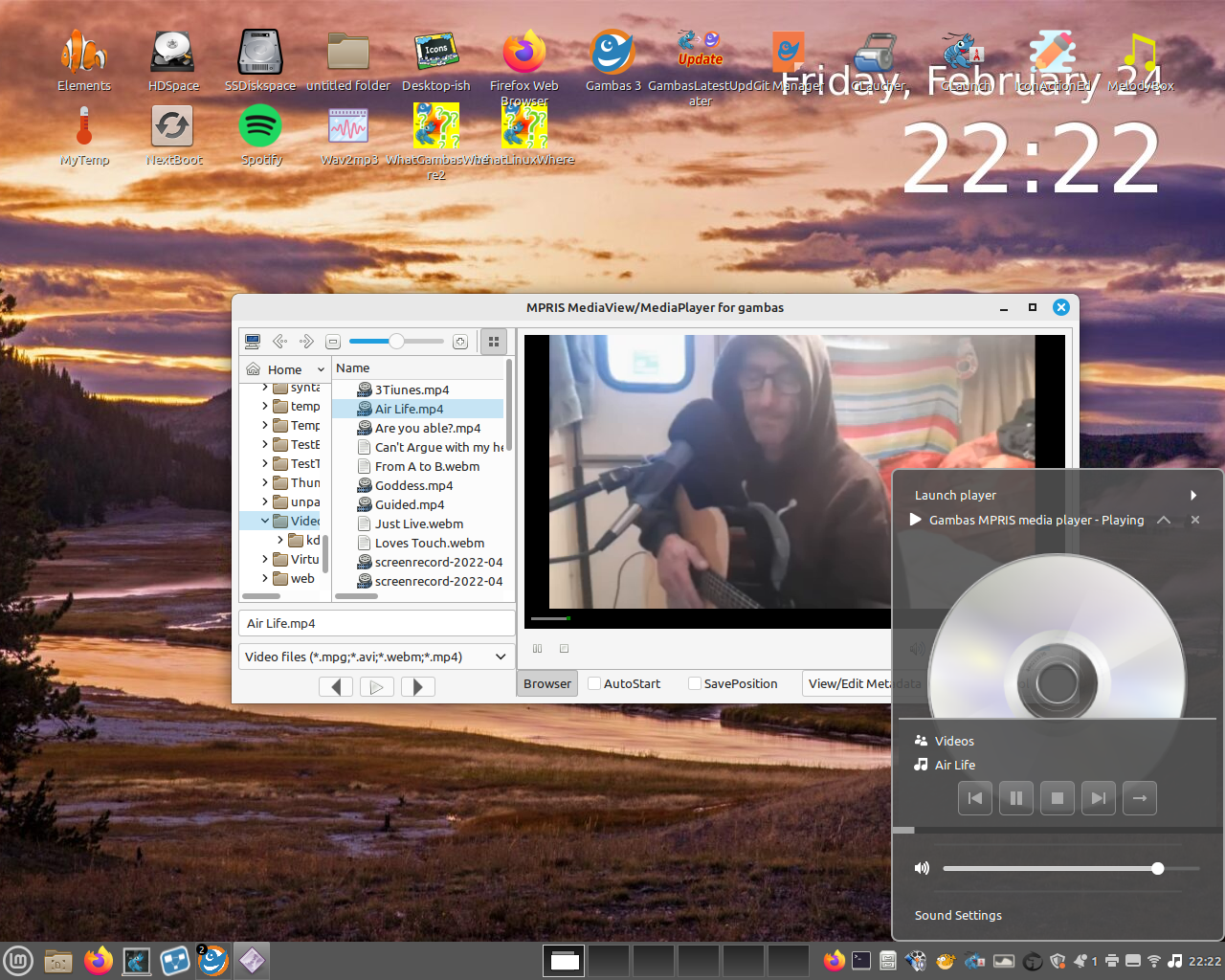Toggle the Browser button

(547, 683)
